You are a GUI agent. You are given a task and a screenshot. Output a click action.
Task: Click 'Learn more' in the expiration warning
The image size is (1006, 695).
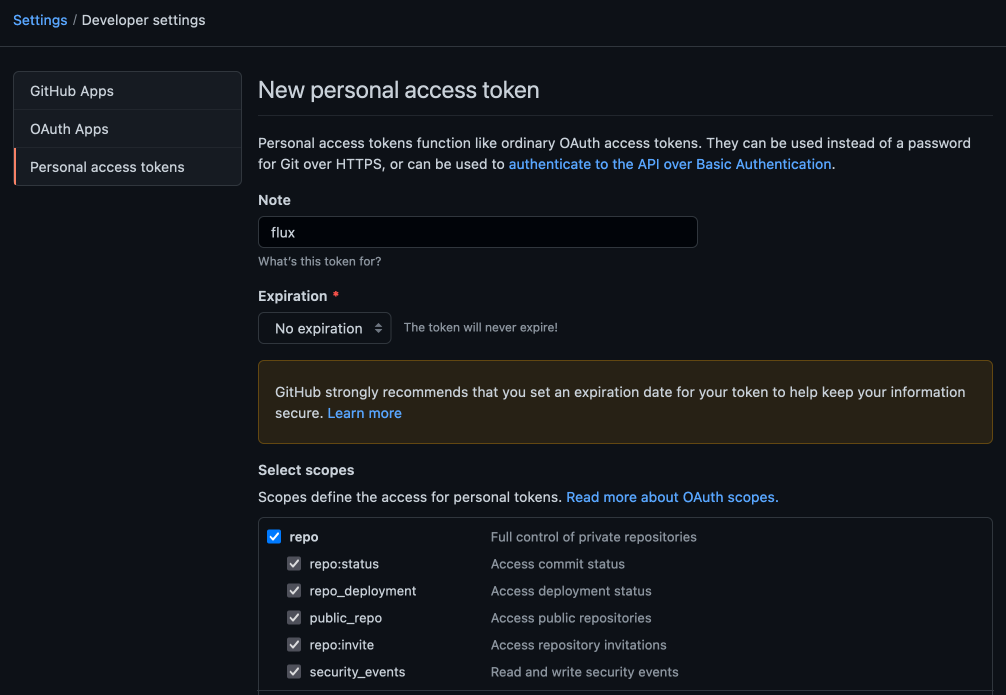[x=364, y=413]
